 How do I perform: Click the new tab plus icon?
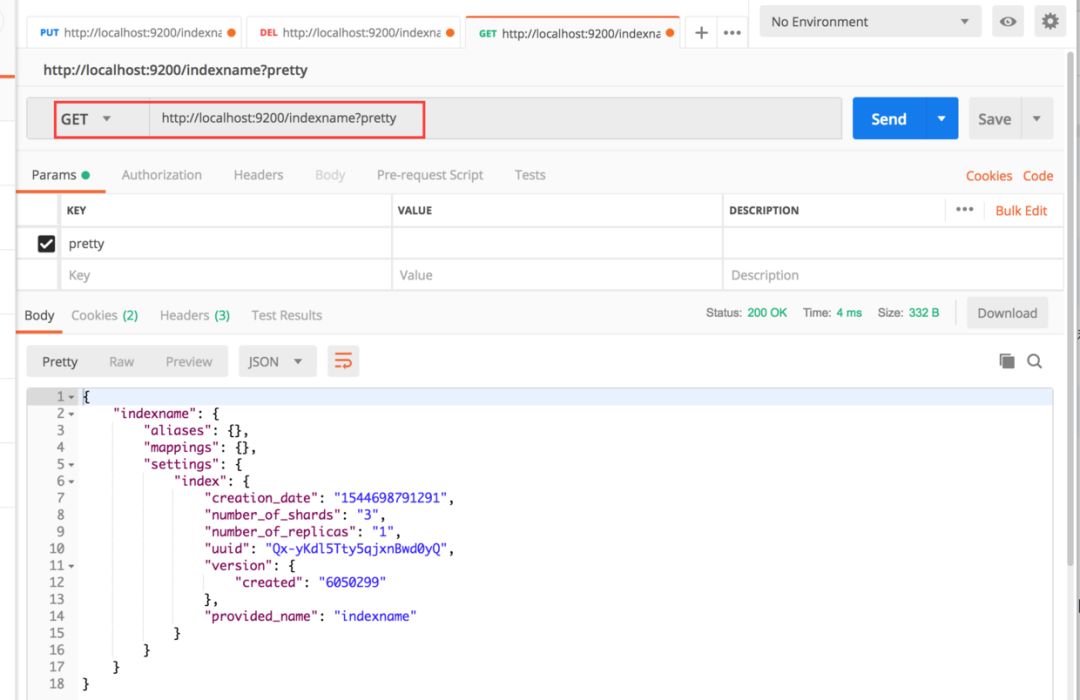coord(701,32)
